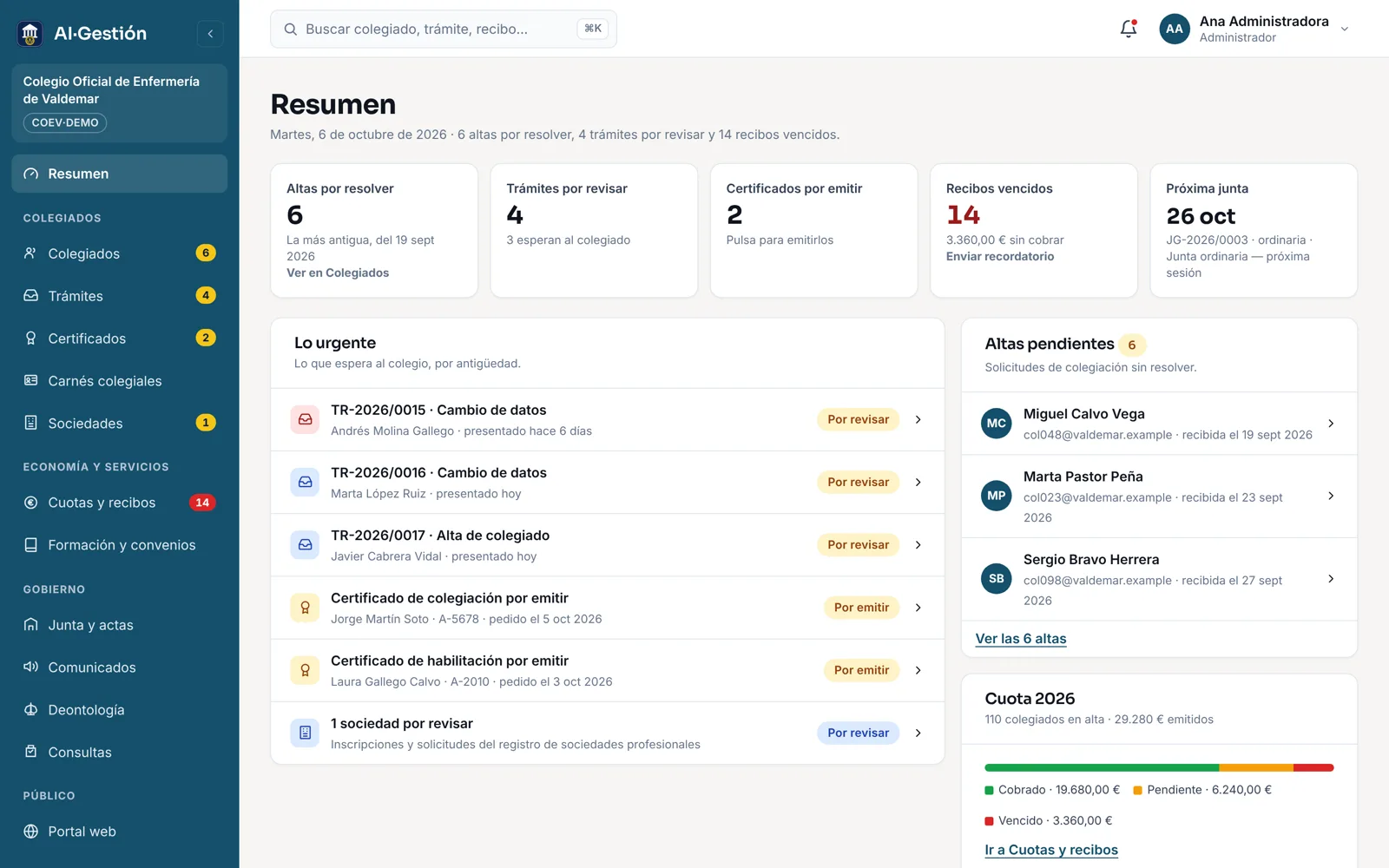Click the Consultas icon in sidebar

(x=31, y=753)
